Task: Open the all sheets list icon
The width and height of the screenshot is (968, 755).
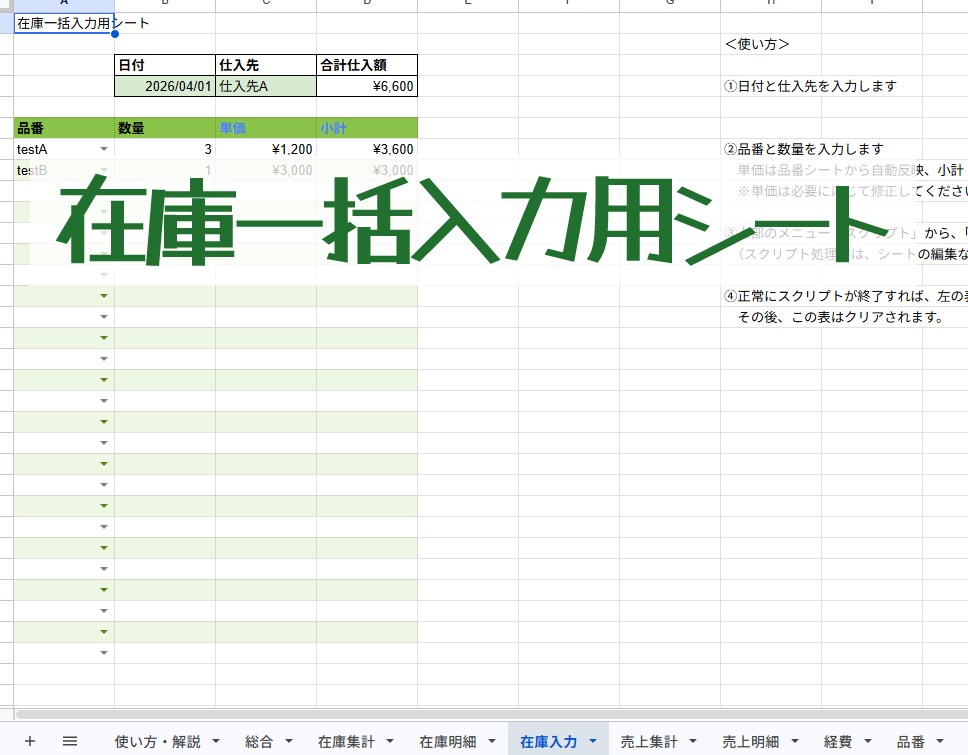Action: 70,741
